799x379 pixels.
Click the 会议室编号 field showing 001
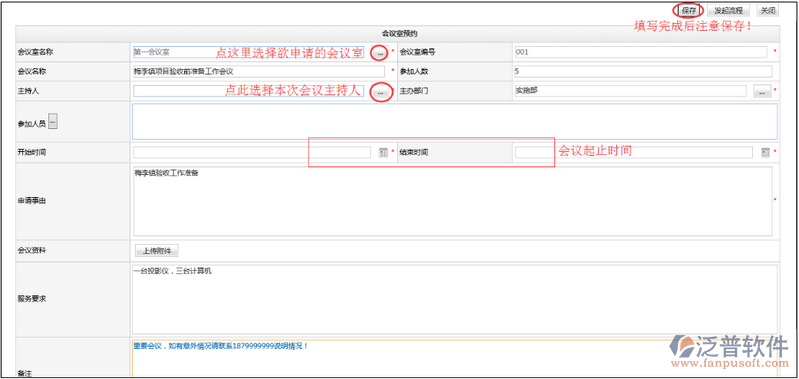641,52
